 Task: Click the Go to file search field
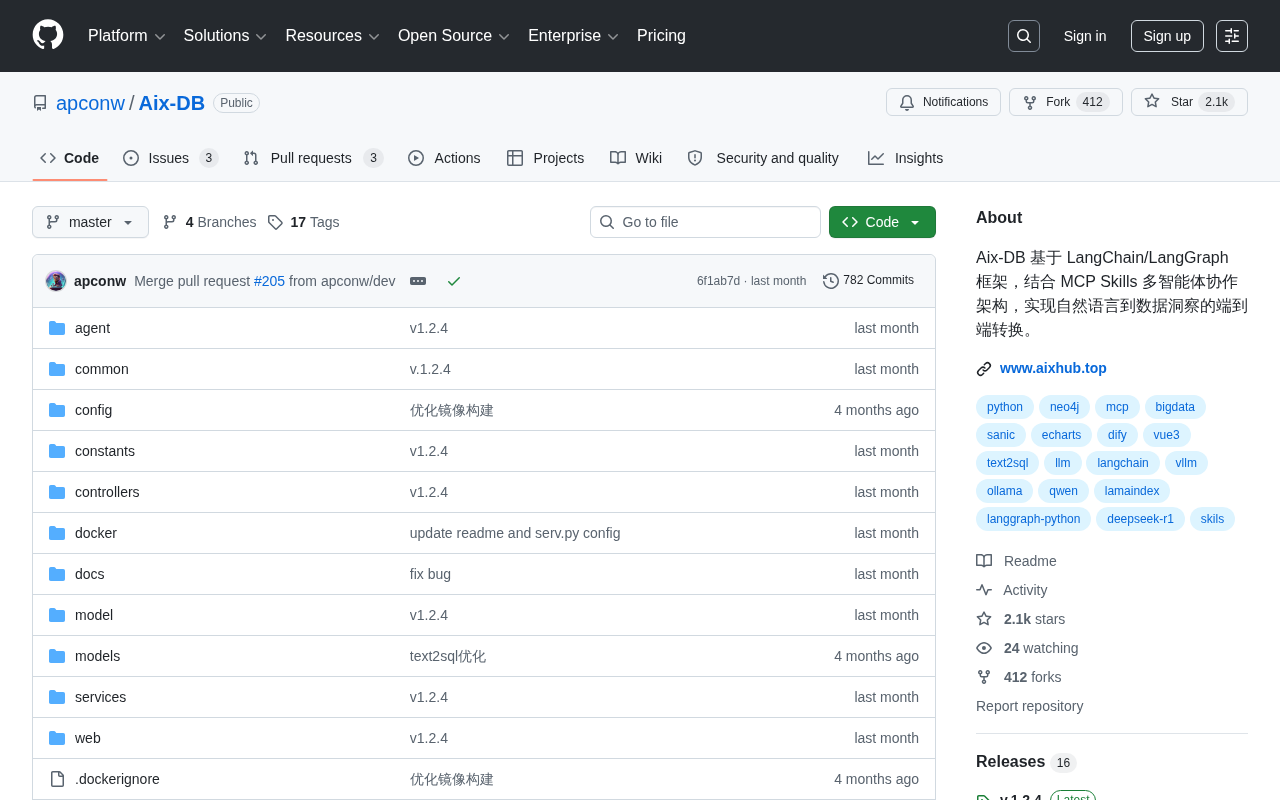(705, 222)
